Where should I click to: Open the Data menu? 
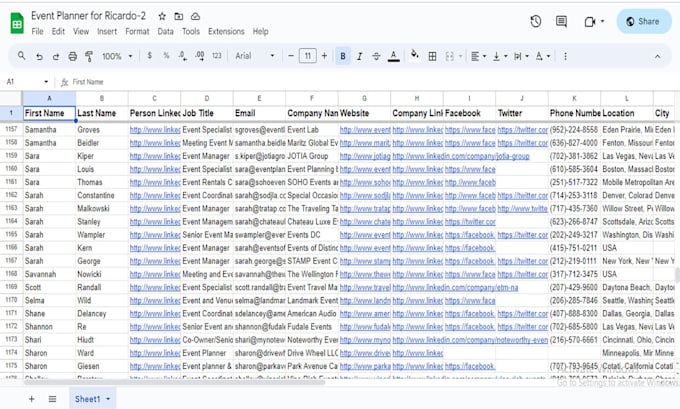[x=165, y=31]
